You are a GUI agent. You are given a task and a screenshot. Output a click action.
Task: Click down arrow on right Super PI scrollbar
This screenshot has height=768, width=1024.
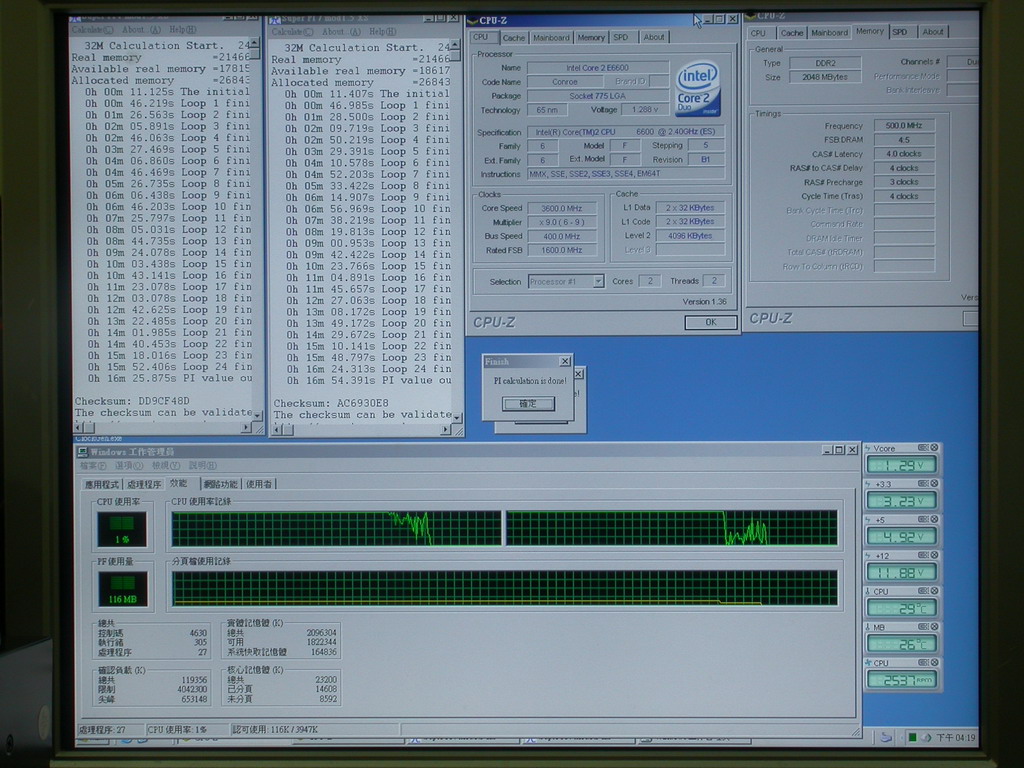pyautogui.click(x=457, y=417)
